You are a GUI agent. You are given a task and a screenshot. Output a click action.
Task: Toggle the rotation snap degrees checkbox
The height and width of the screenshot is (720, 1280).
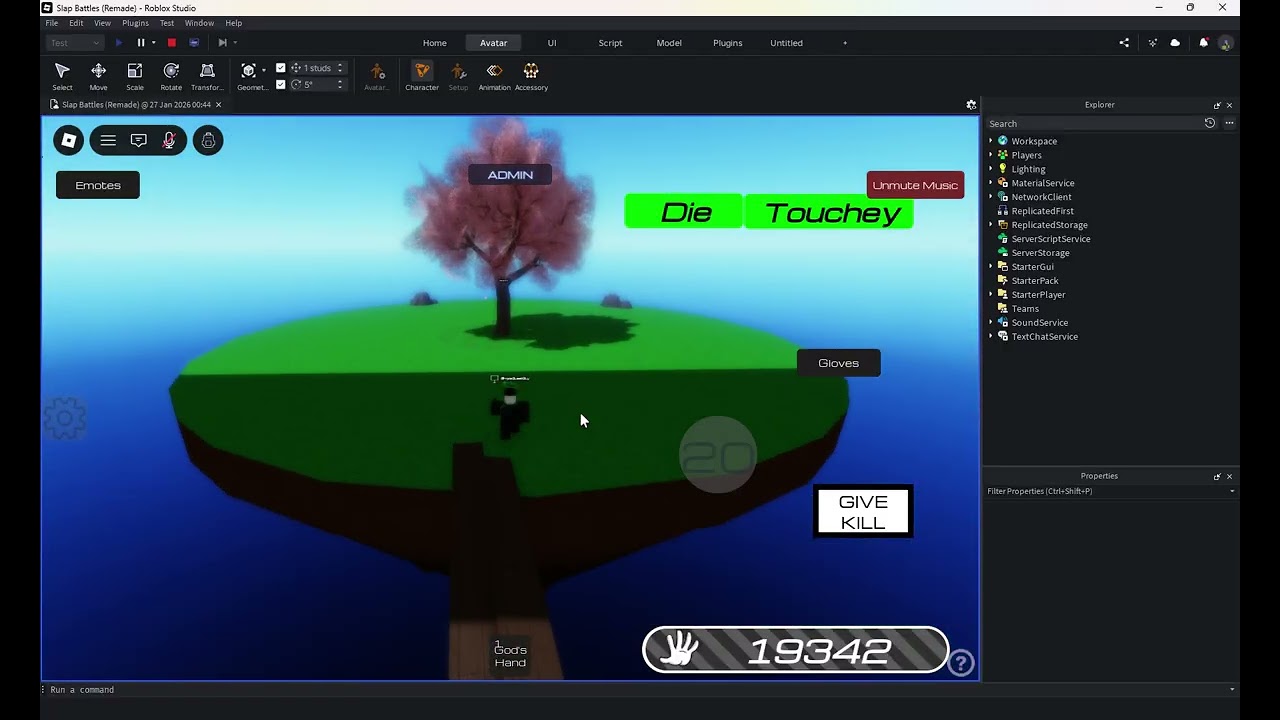(281, 84)
